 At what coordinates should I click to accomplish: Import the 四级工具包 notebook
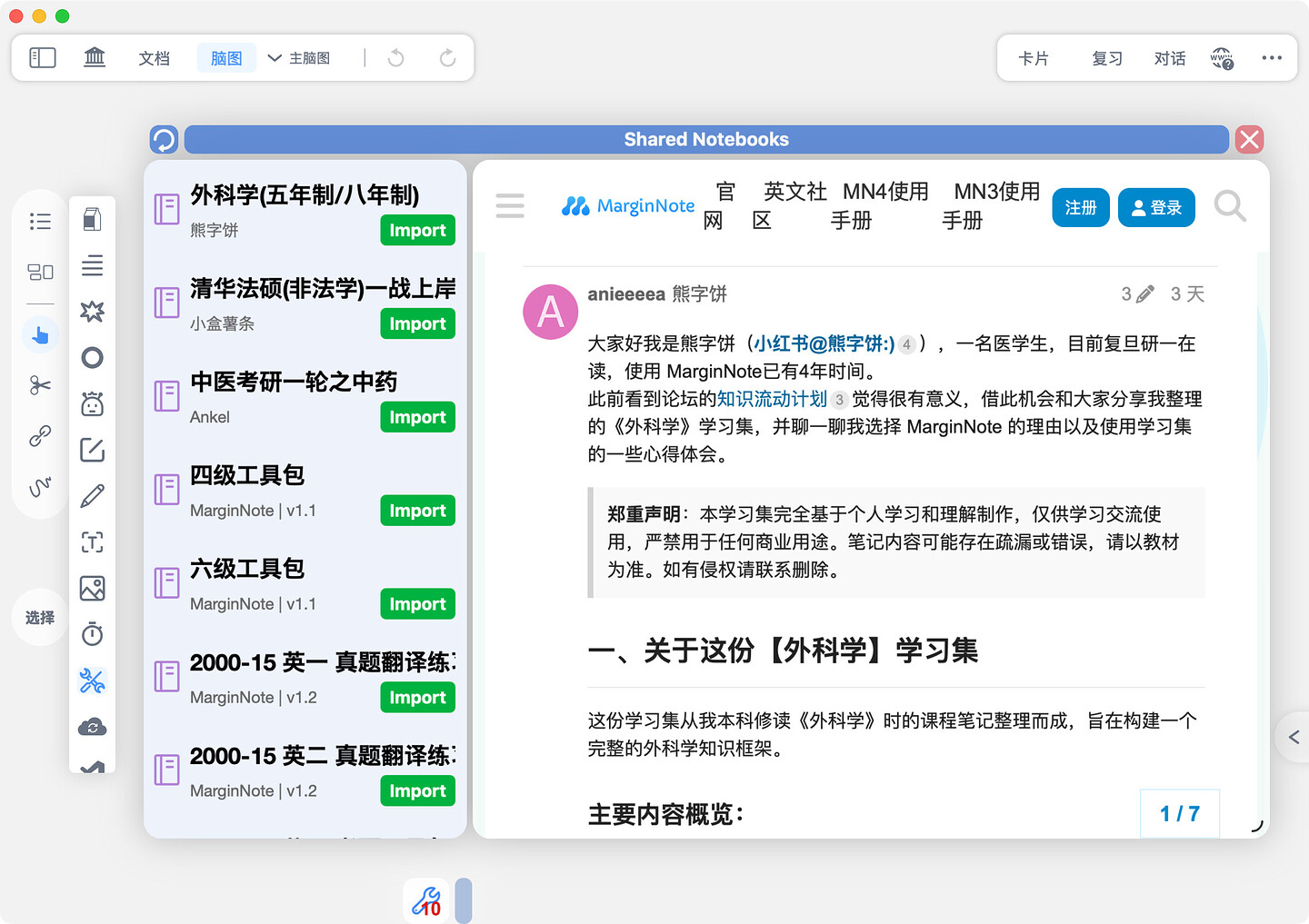tap(418, 511)
